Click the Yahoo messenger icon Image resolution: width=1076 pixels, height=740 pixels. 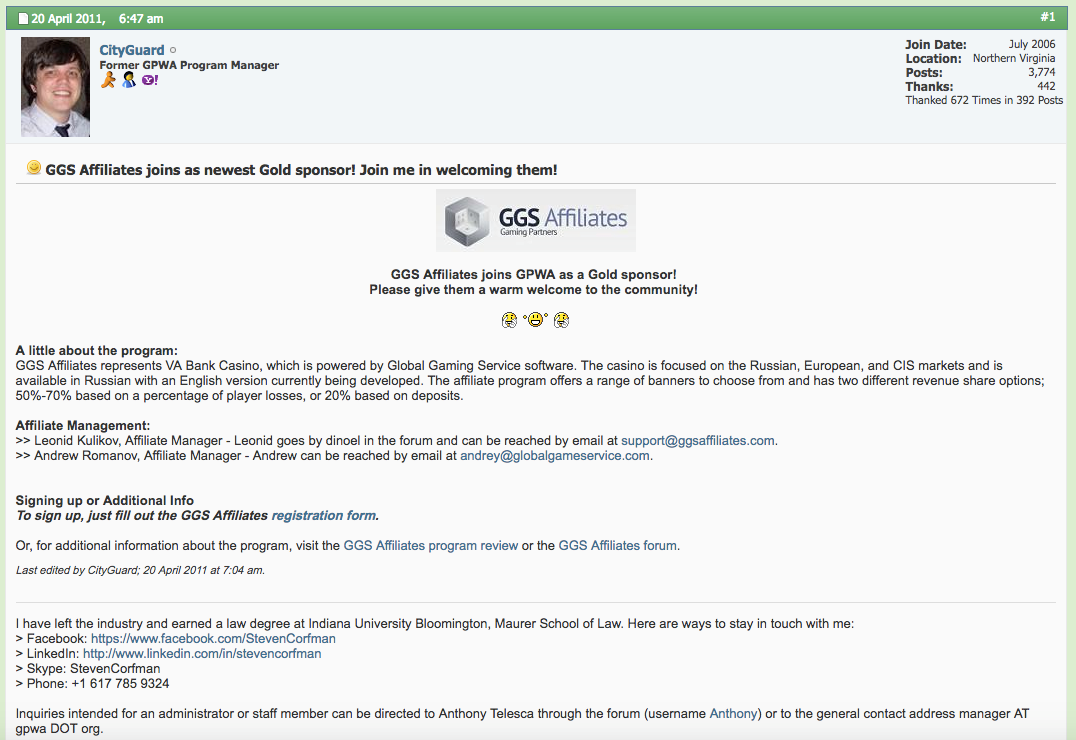(x=150, y=80)
